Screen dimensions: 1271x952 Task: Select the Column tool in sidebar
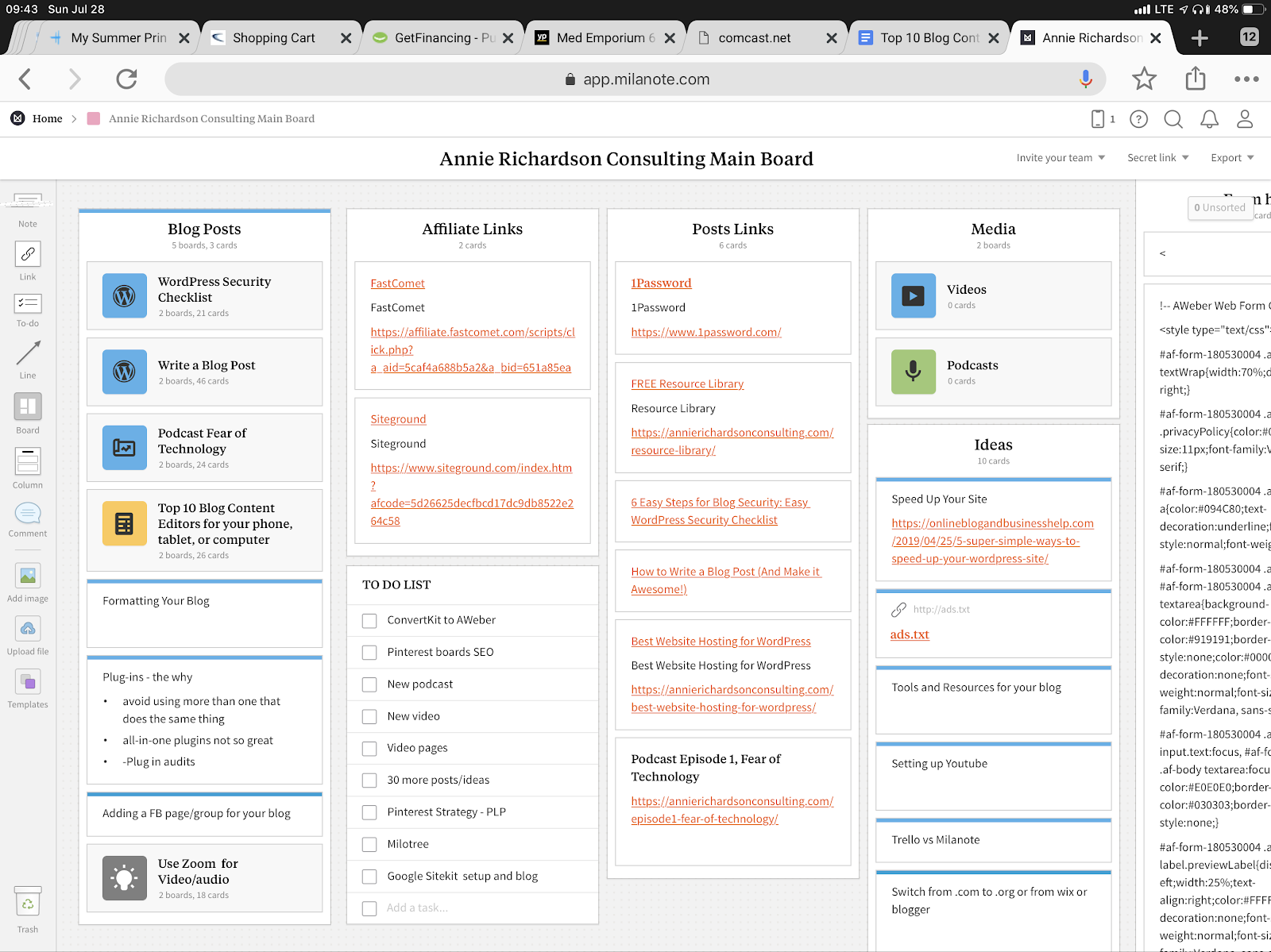28,468
